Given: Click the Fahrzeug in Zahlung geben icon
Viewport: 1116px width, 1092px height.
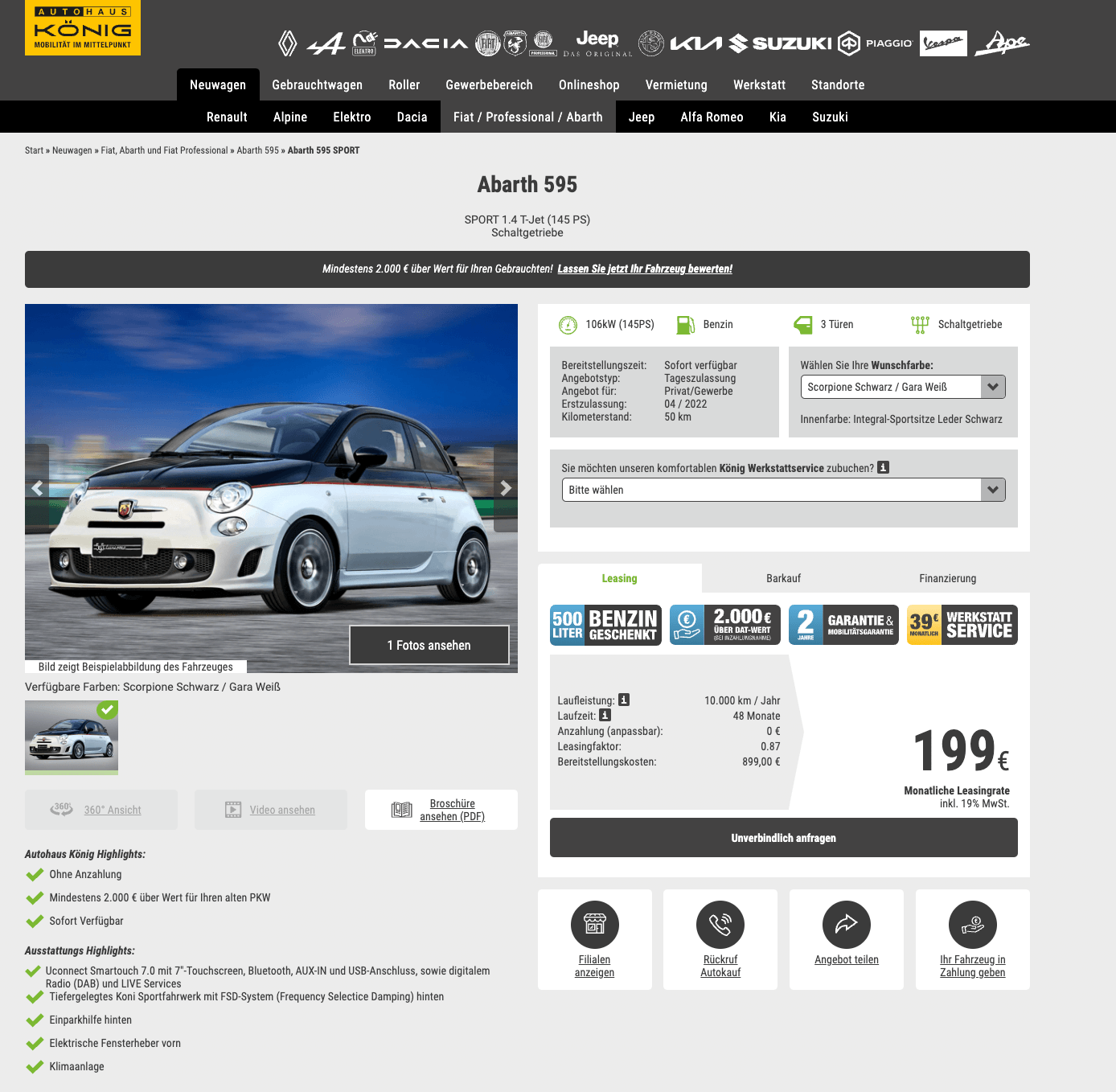Looking at the screenshot, I should pos(973,925).
